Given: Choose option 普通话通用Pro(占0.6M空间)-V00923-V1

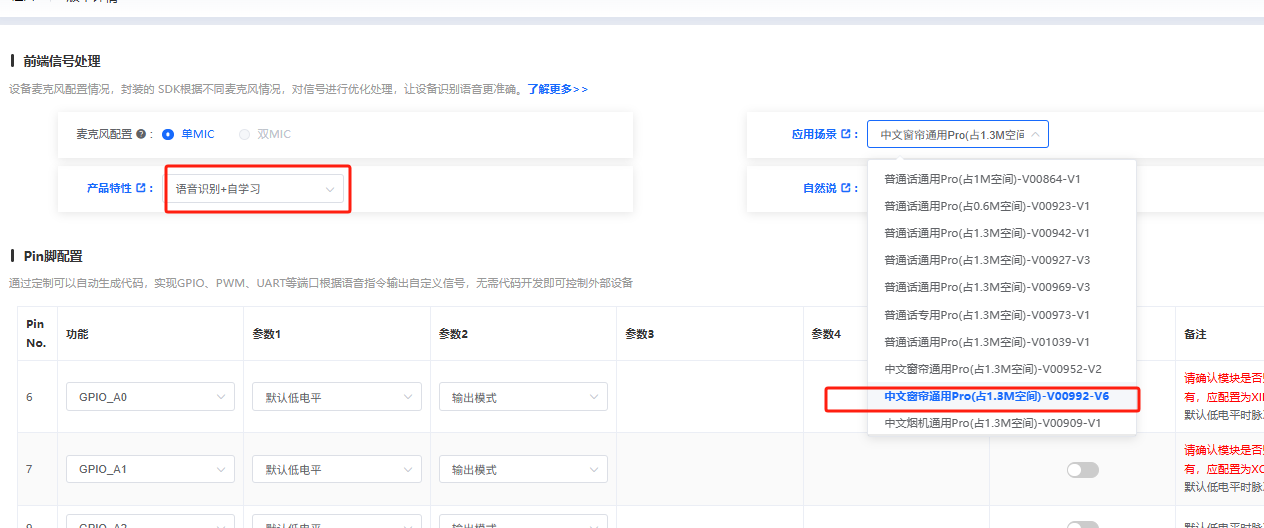Looking at the screenshot, I should (1002, 206).
